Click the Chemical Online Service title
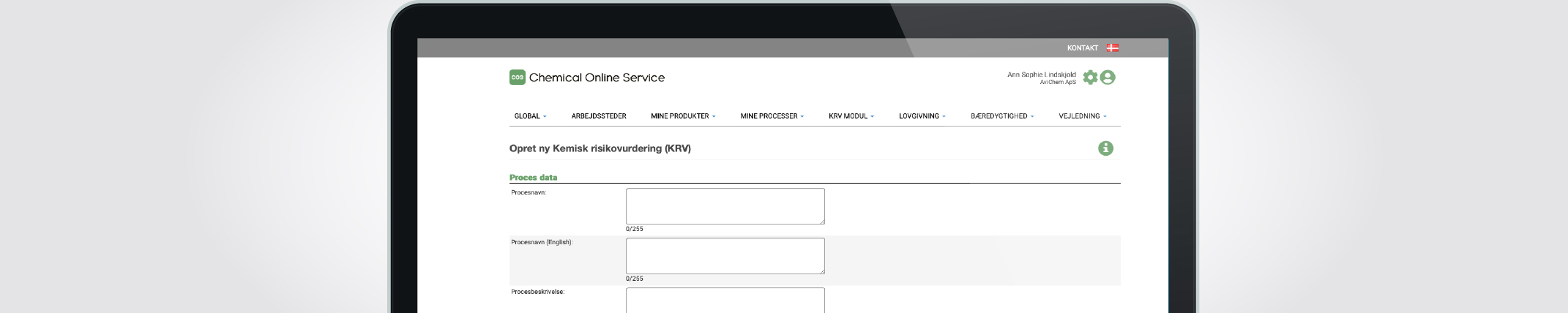Viewport: 1568px width, 313px height. click(x=597, y=78)
